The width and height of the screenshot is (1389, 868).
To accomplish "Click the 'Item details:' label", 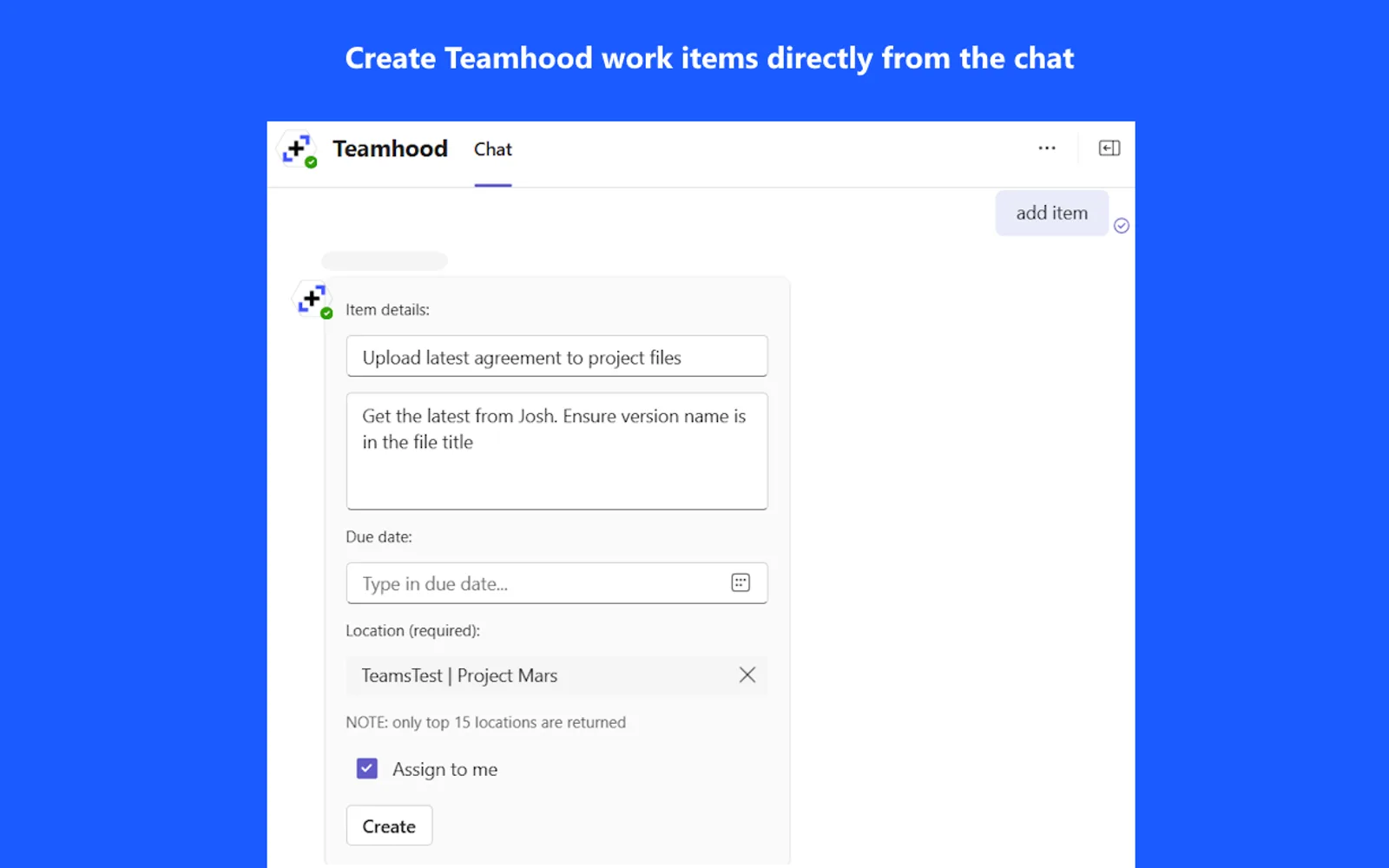I will pos(387,310).
